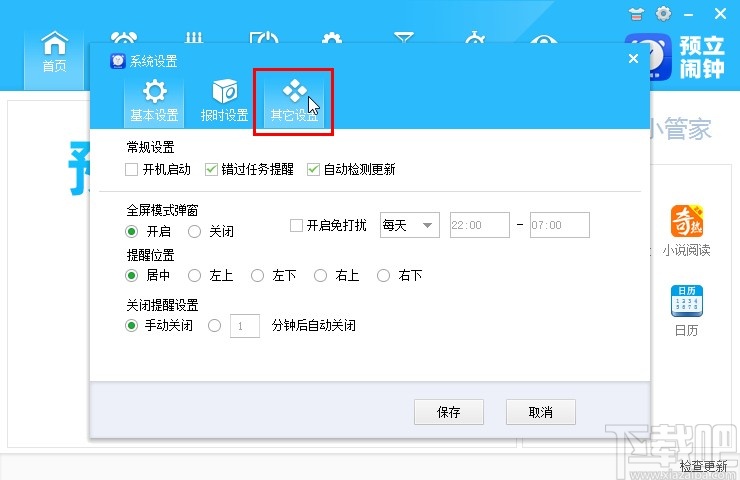Choose 左下 reminder position
The width and height of the screenshot is (740, 480).
(257, 276)
